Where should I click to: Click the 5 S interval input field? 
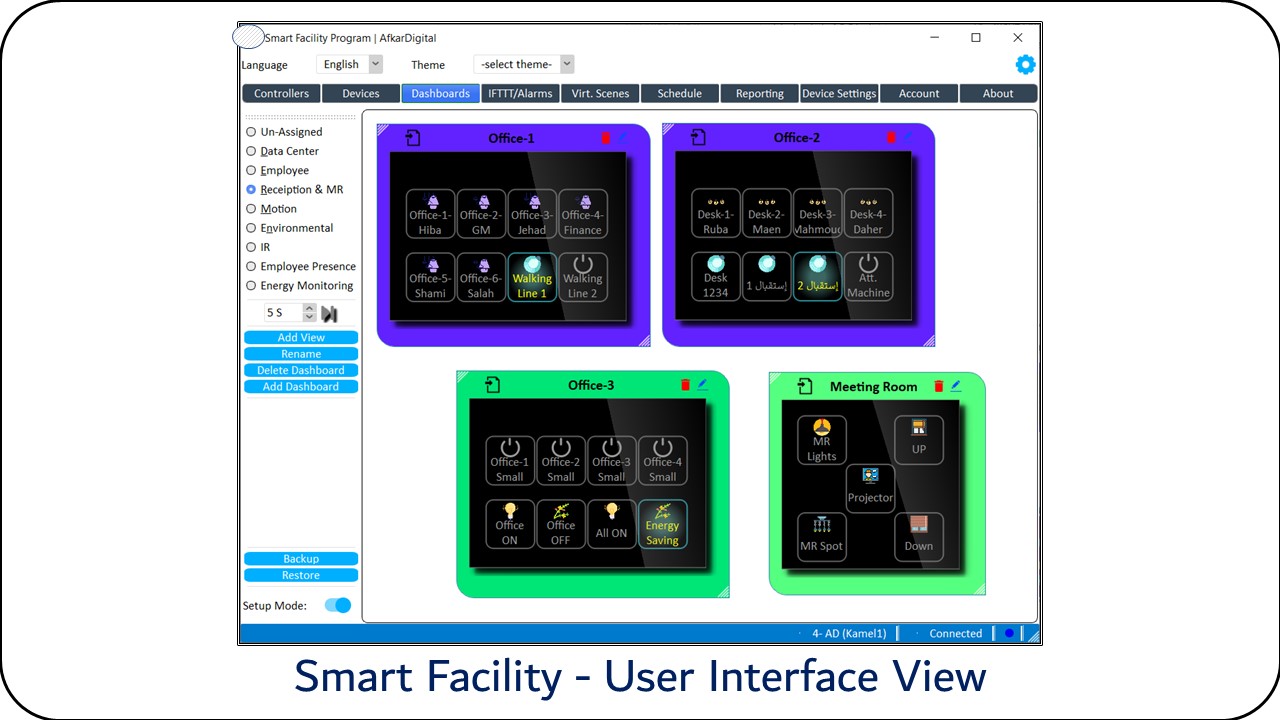(x=282, y=313)
